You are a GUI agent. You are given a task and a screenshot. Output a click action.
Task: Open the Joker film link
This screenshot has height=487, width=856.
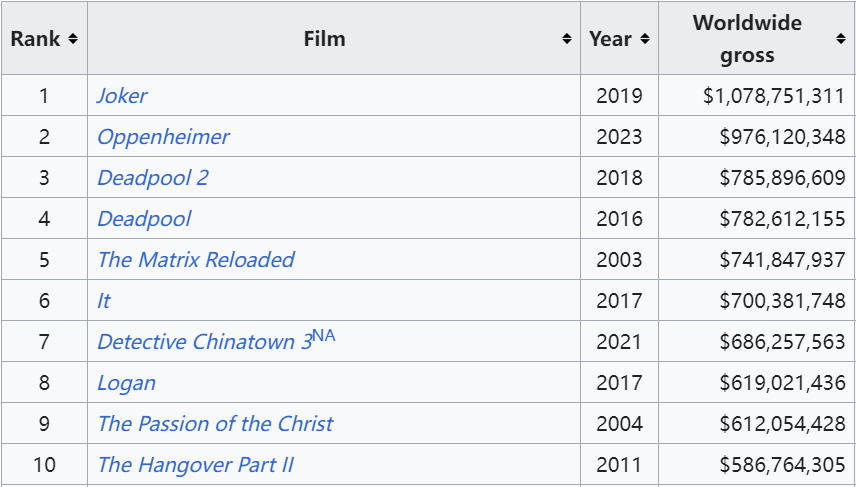click(122, 96)
